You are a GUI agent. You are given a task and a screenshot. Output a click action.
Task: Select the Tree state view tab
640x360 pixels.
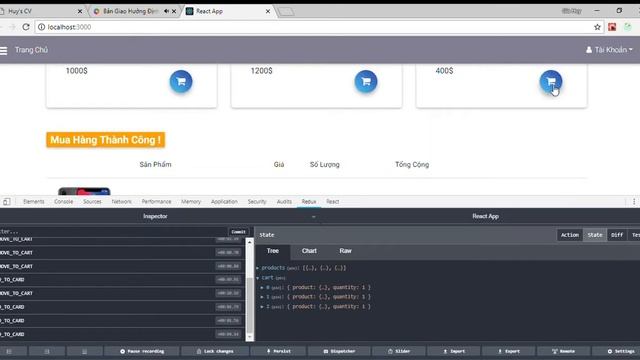[273, 251]
